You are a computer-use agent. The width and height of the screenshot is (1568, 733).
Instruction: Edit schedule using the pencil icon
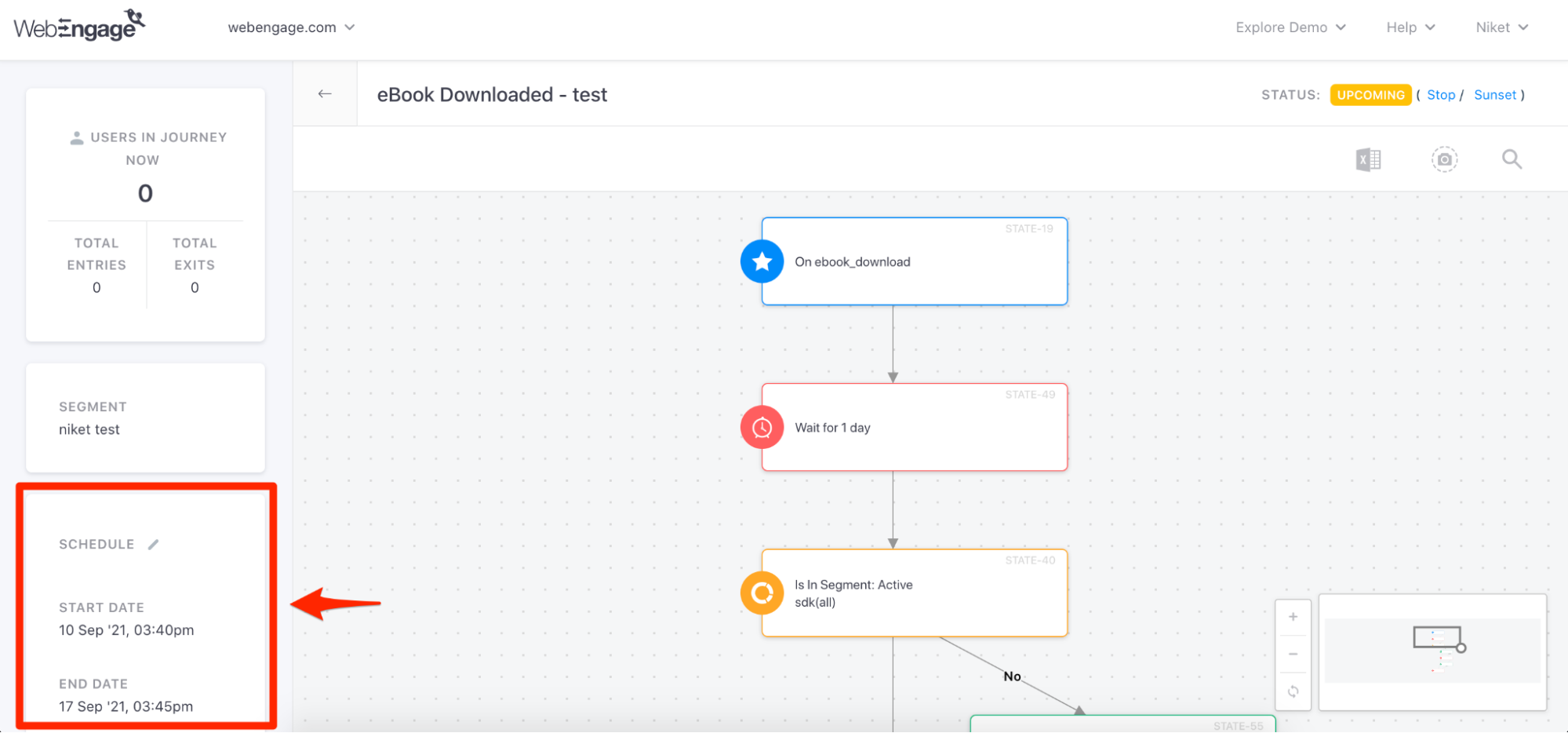click(154, 545)
